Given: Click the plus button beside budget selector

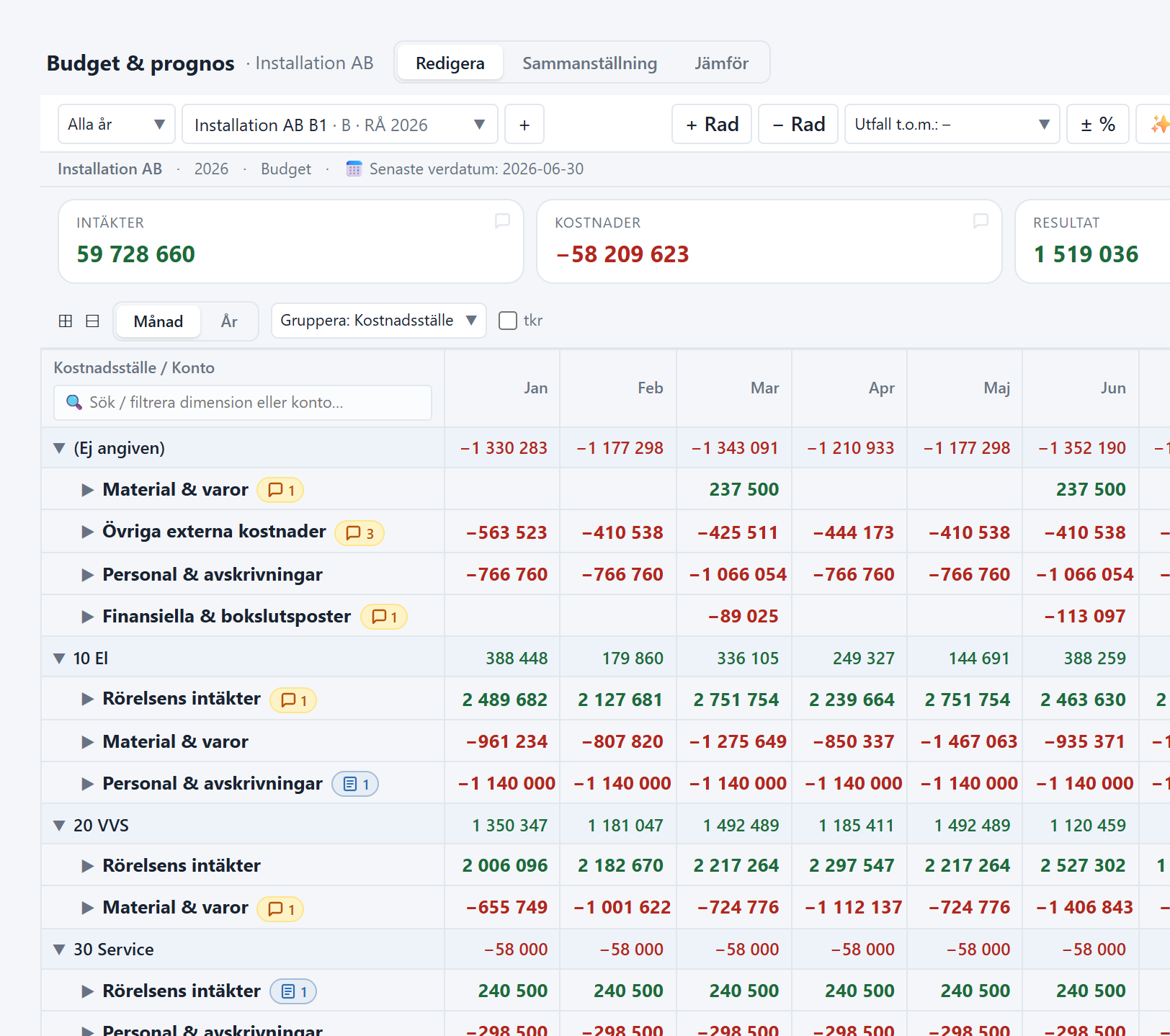Looking at the screenshot, I should pyautogui.click(x=524, y=124).
